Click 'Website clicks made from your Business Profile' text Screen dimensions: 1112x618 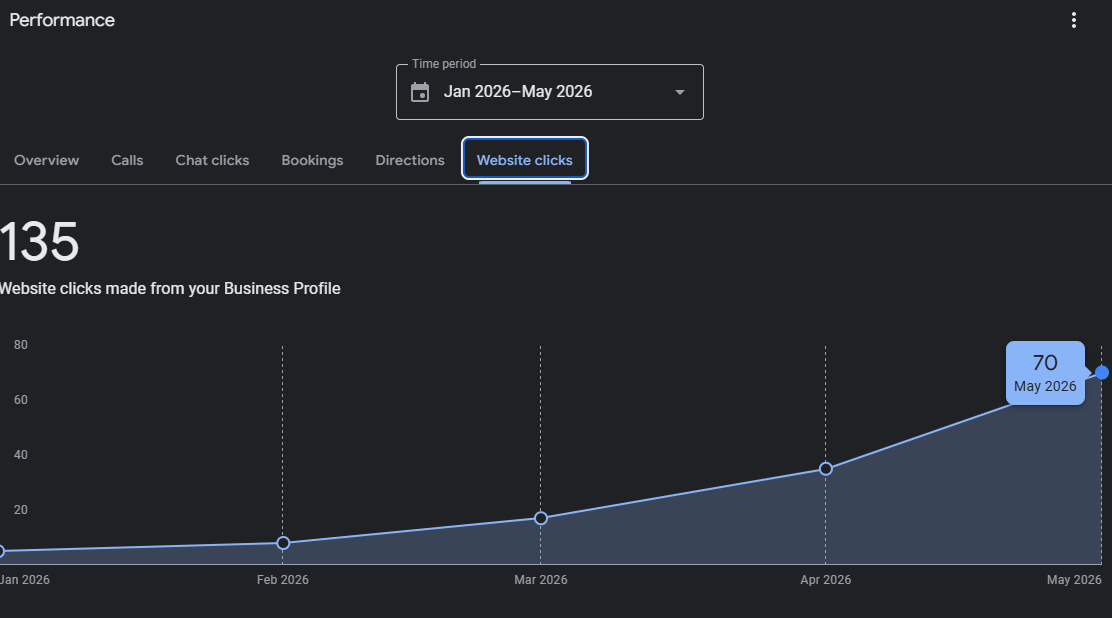pos(170,289)
